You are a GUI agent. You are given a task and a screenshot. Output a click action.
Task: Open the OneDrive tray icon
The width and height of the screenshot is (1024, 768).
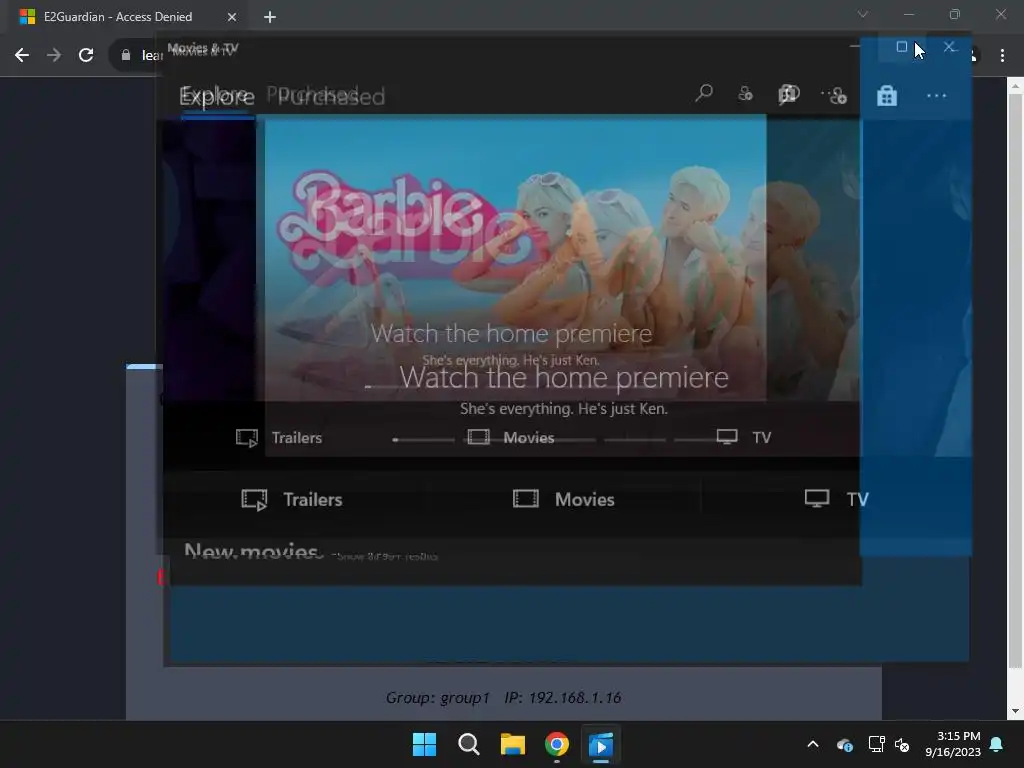click(x=845, y=744)
